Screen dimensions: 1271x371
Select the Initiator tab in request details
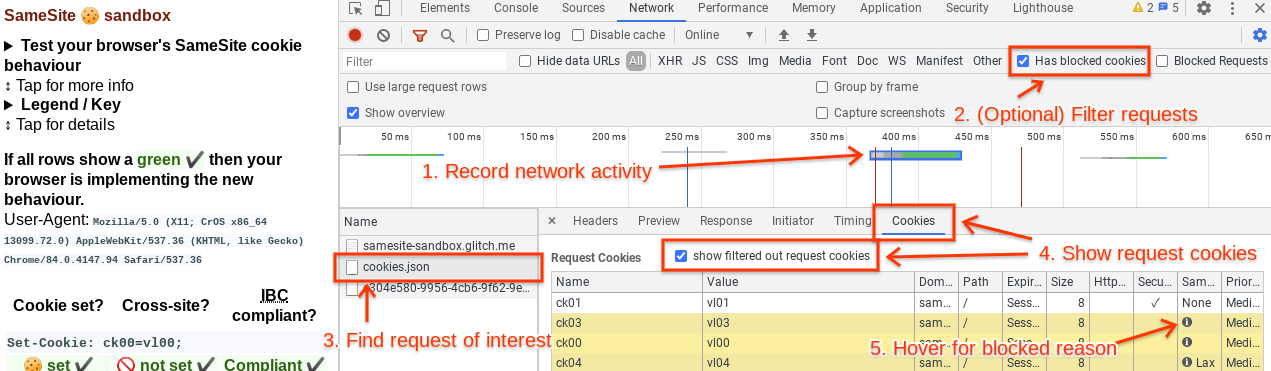[793, 221]
